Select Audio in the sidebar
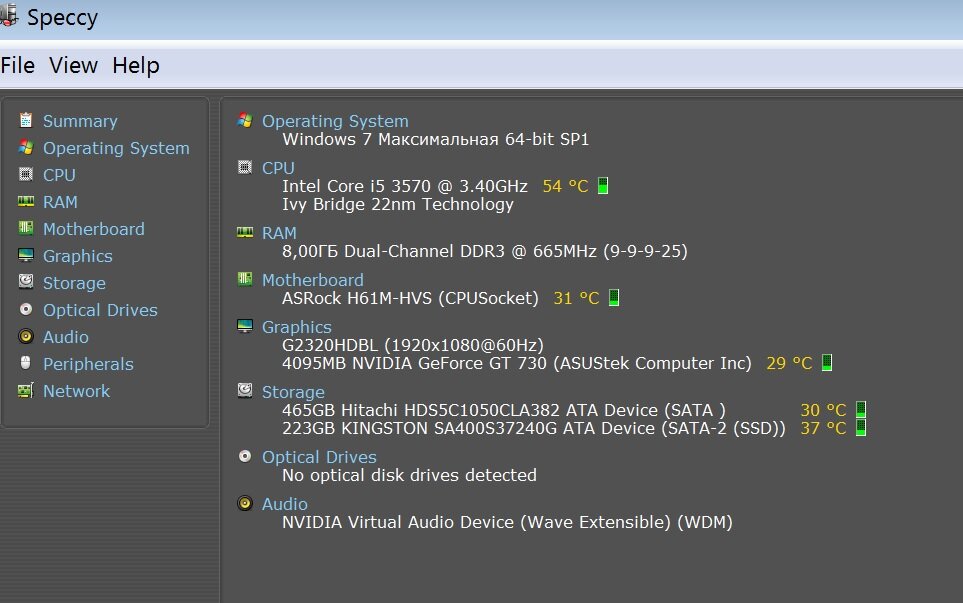The image size is (963, 603). pos(66,337)
